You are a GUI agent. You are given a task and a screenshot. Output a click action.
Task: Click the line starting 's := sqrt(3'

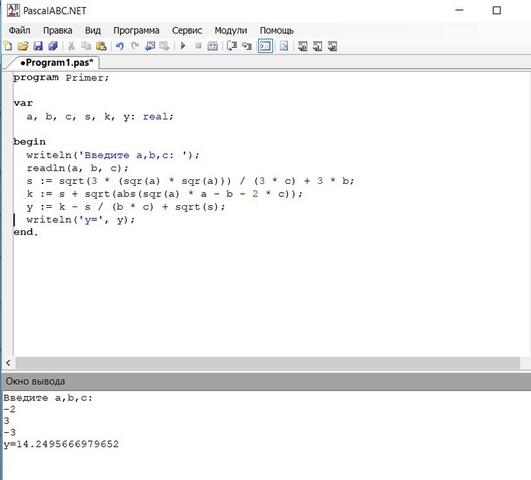coord(190,181)
